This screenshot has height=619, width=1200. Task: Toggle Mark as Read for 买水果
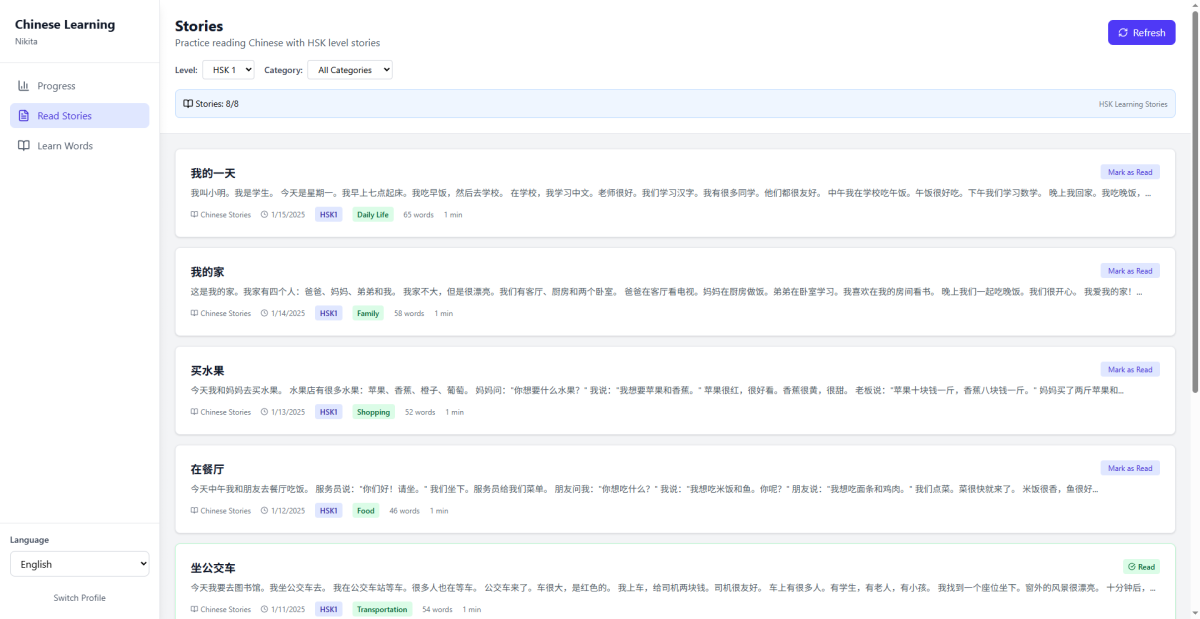coord(1130,369)
